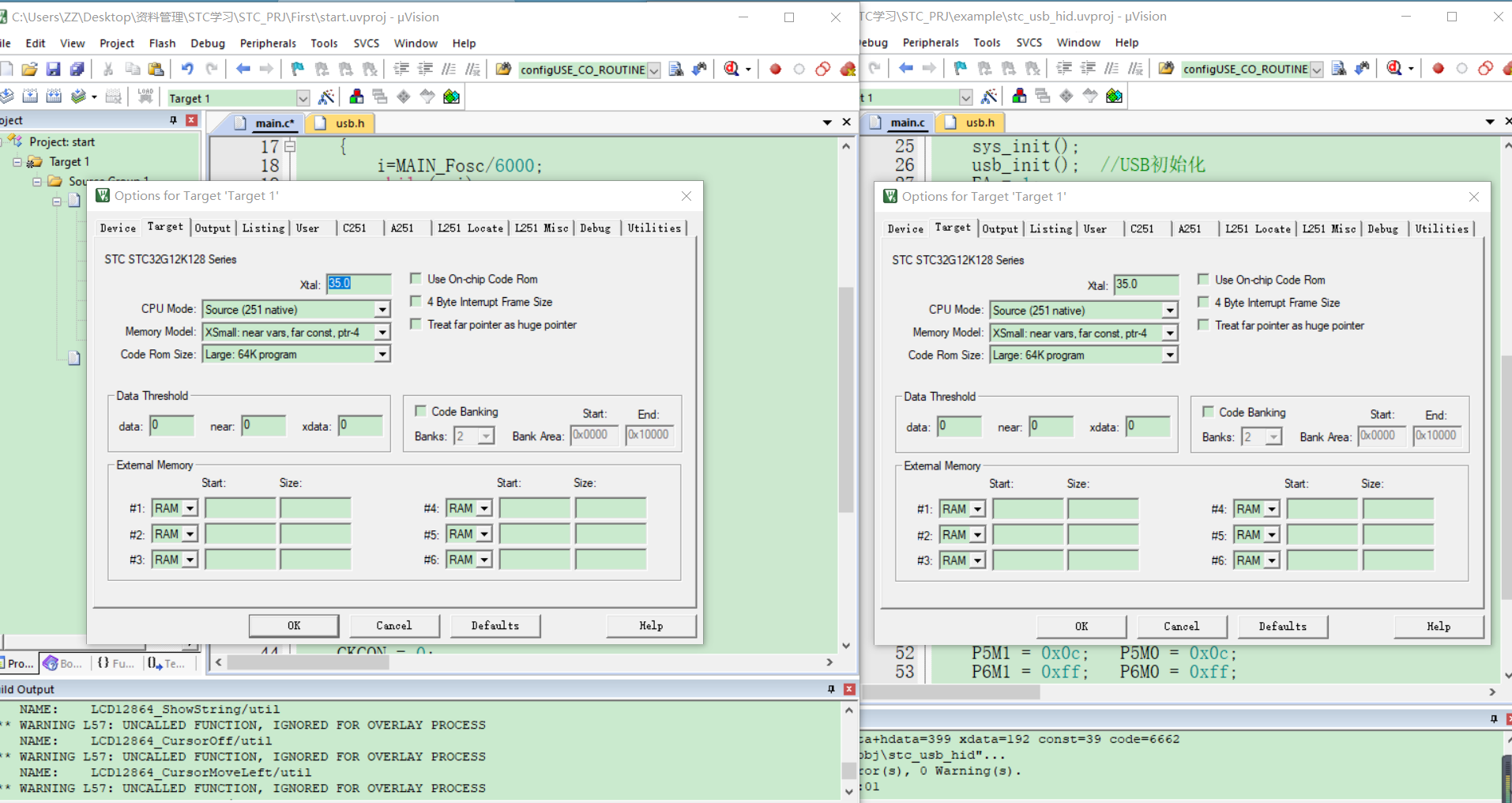Save all icon in left window toolbar
Image resolution: width=1512 pixels, height=803 pixels.
click(77, 70)
